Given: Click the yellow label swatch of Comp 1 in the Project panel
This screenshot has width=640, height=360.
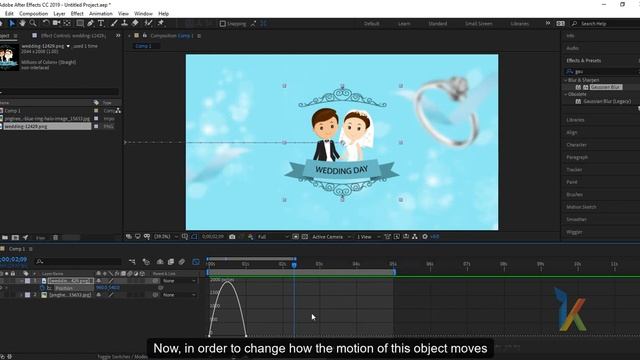Looking at the screenshot, I should (x=96, y=111).
